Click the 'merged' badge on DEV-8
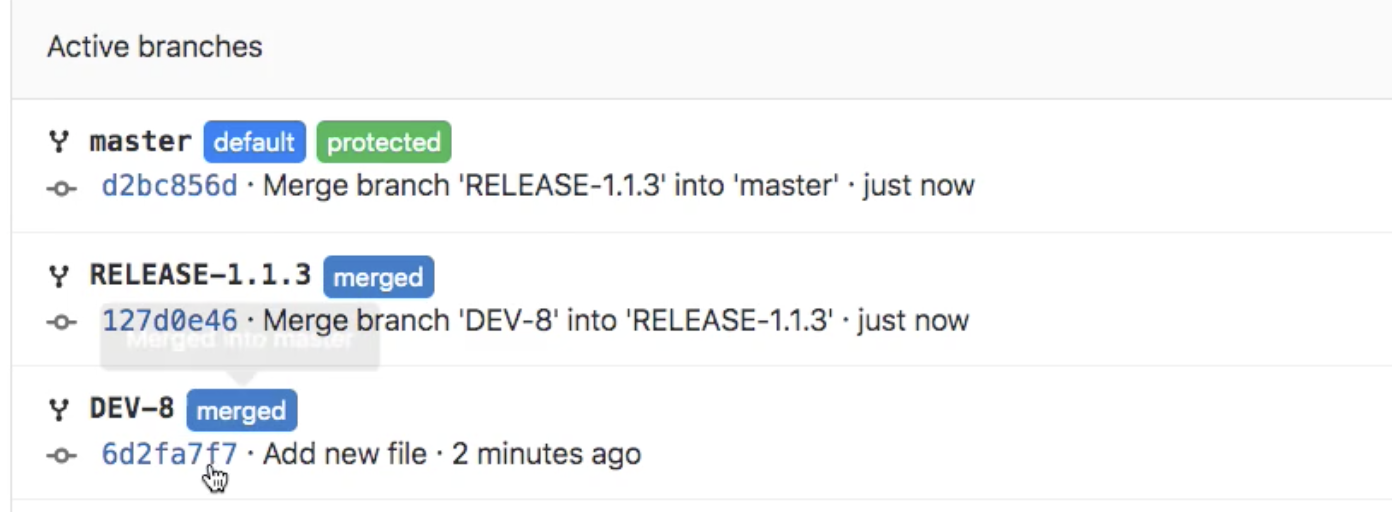This screenshot has height=512, width=1392. [241, 410]
